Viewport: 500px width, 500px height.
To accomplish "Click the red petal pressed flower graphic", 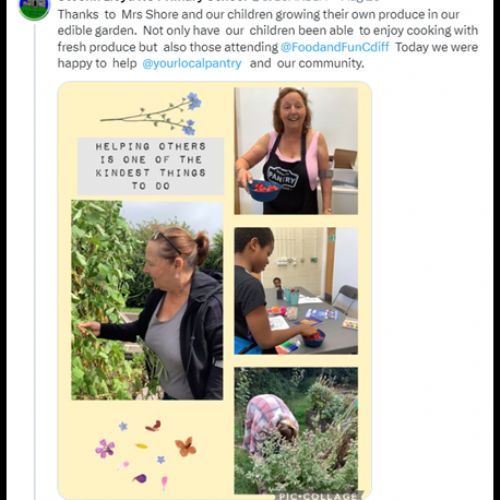I will click(x=153, y=426).
